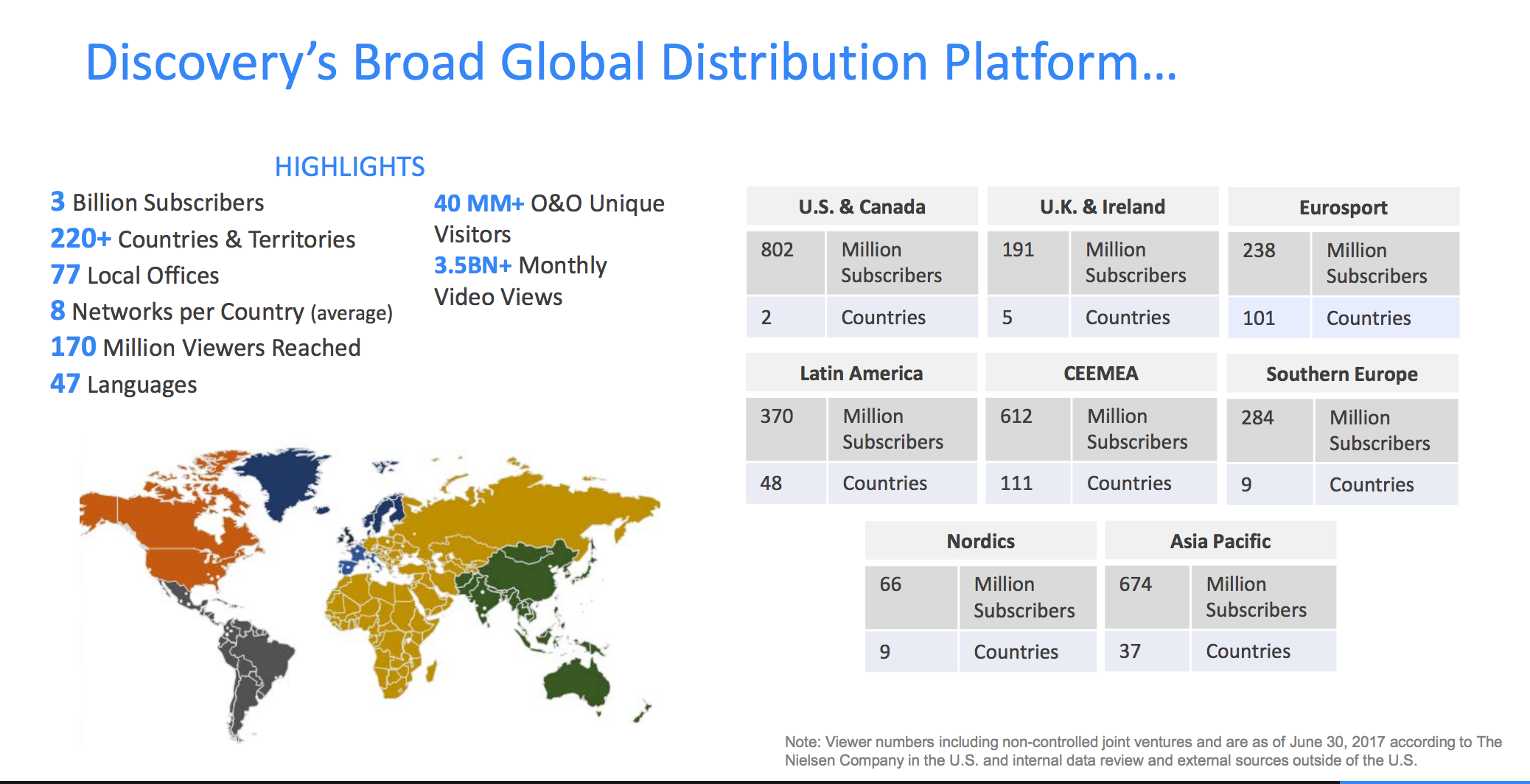Click the 'Asia Pacific' table header

(x=1220, y=541)
